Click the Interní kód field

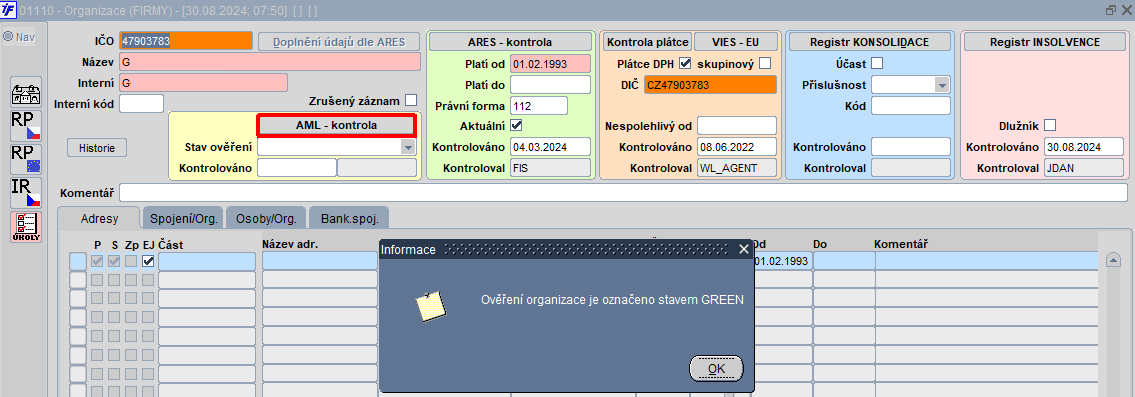(x=142, y=104)
